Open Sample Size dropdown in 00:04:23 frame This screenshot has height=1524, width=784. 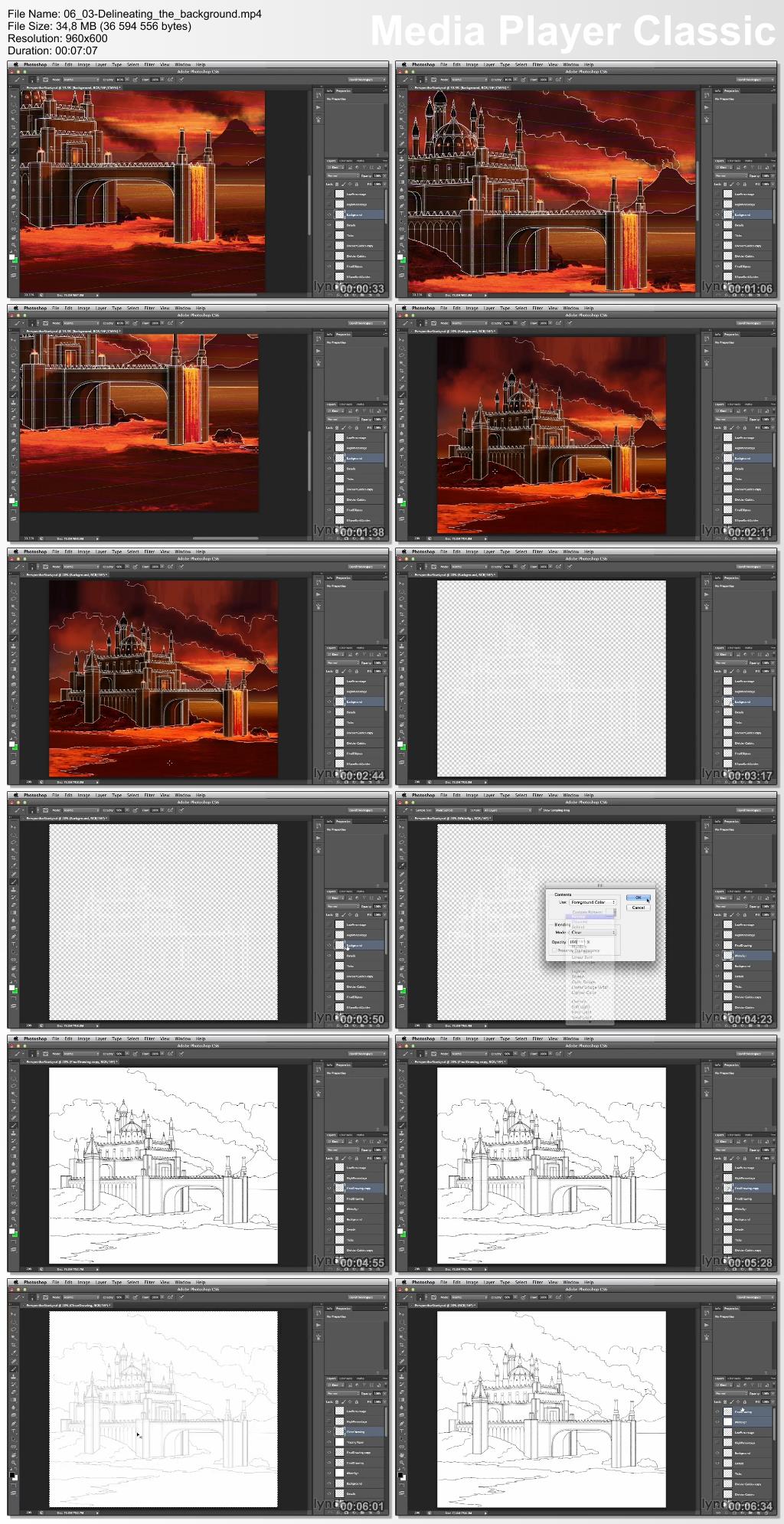click(x=451, y=809)
